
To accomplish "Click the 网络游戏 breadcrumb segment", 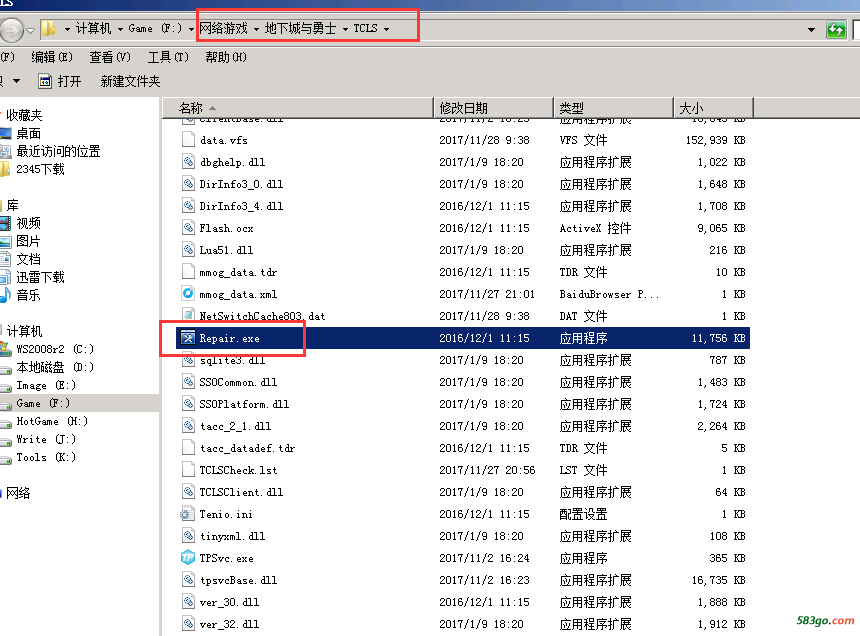I will [x=224, y=28].
